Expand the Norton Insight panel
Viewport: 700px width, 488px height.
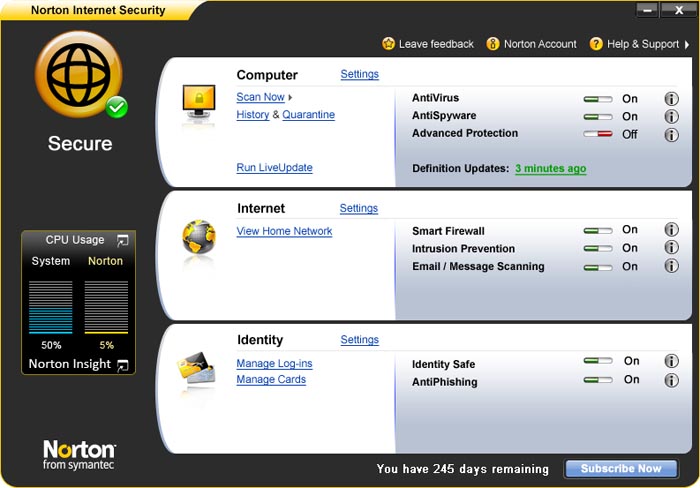122,366
